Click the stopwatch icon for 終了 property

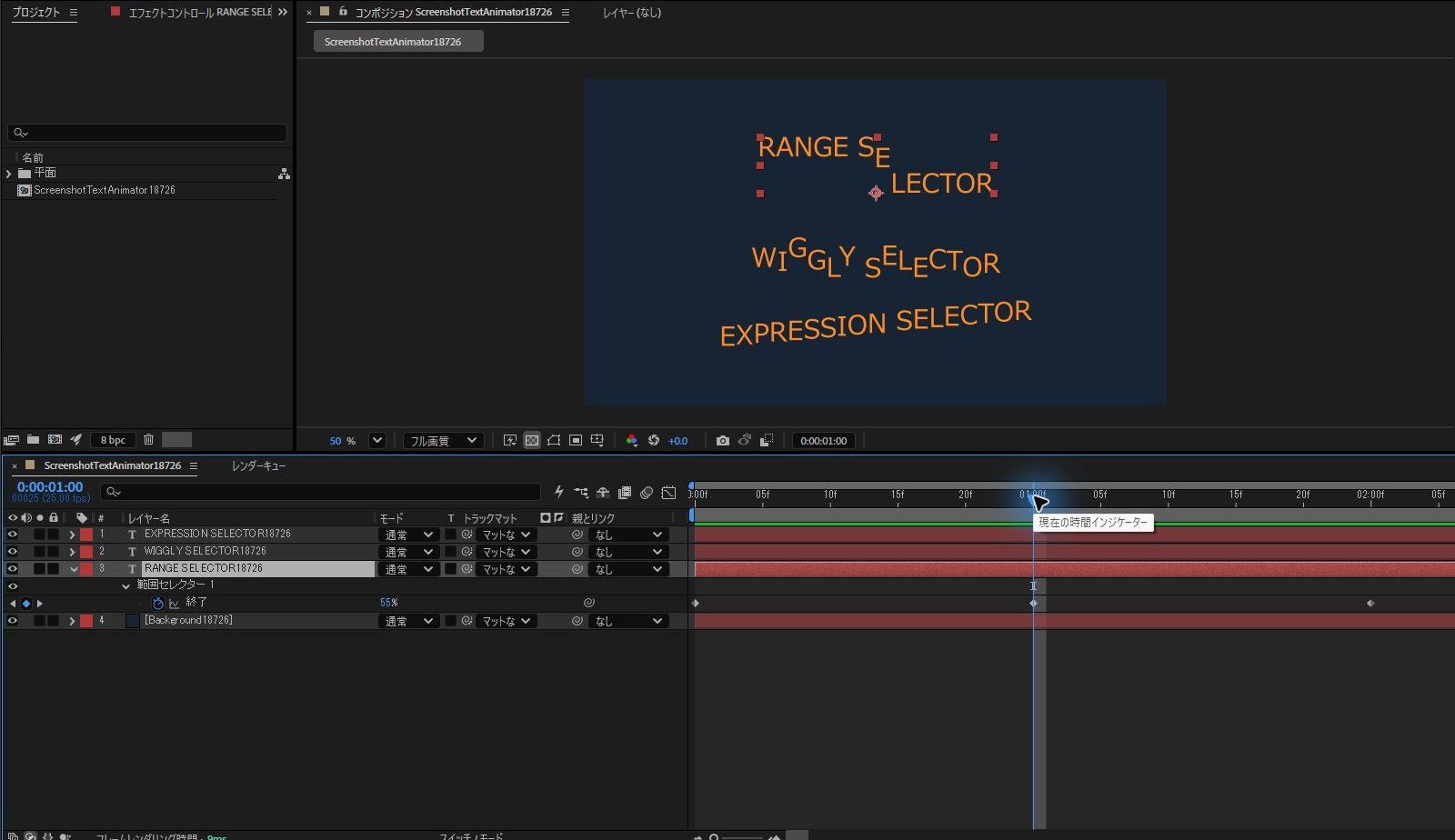click(x=158, y=604)
